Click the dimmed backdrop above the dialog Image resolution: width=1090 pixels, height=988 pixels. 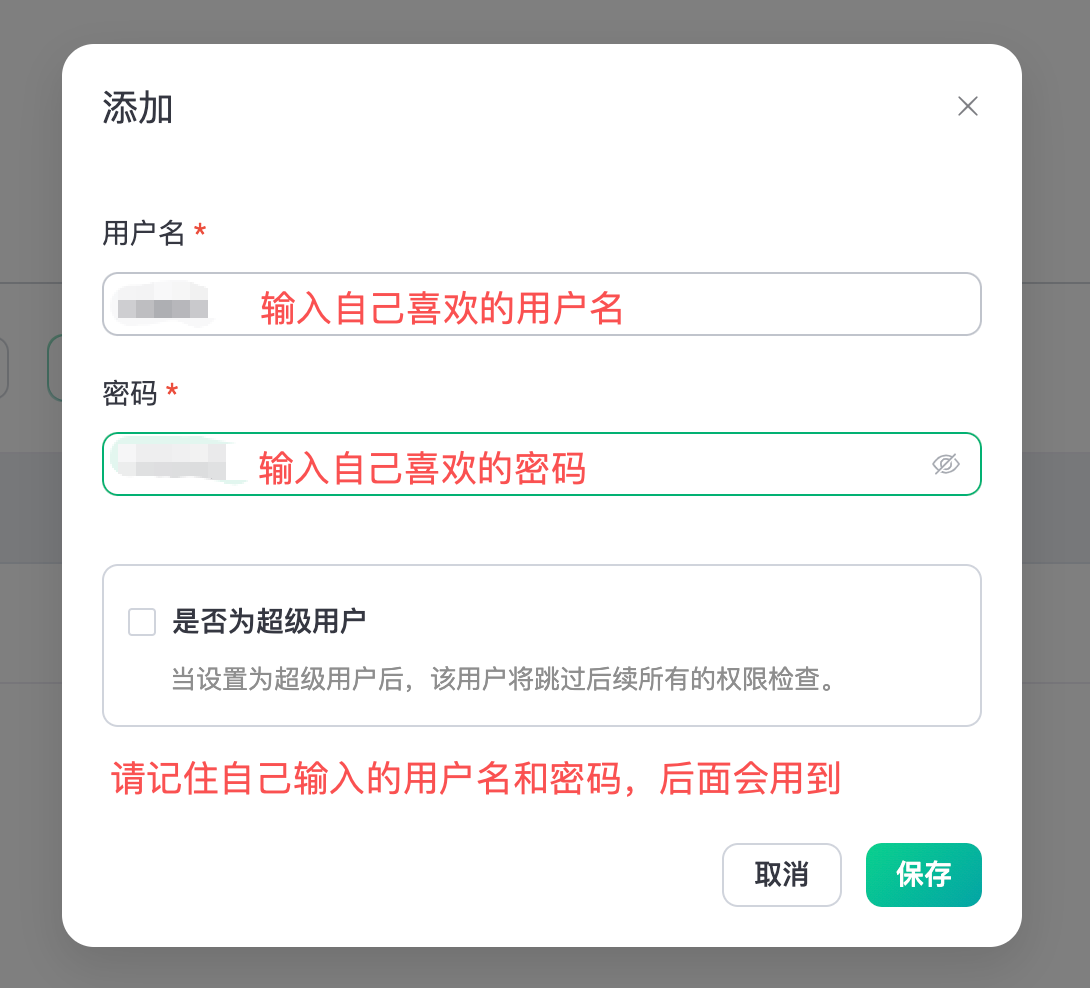pos(545,20)
